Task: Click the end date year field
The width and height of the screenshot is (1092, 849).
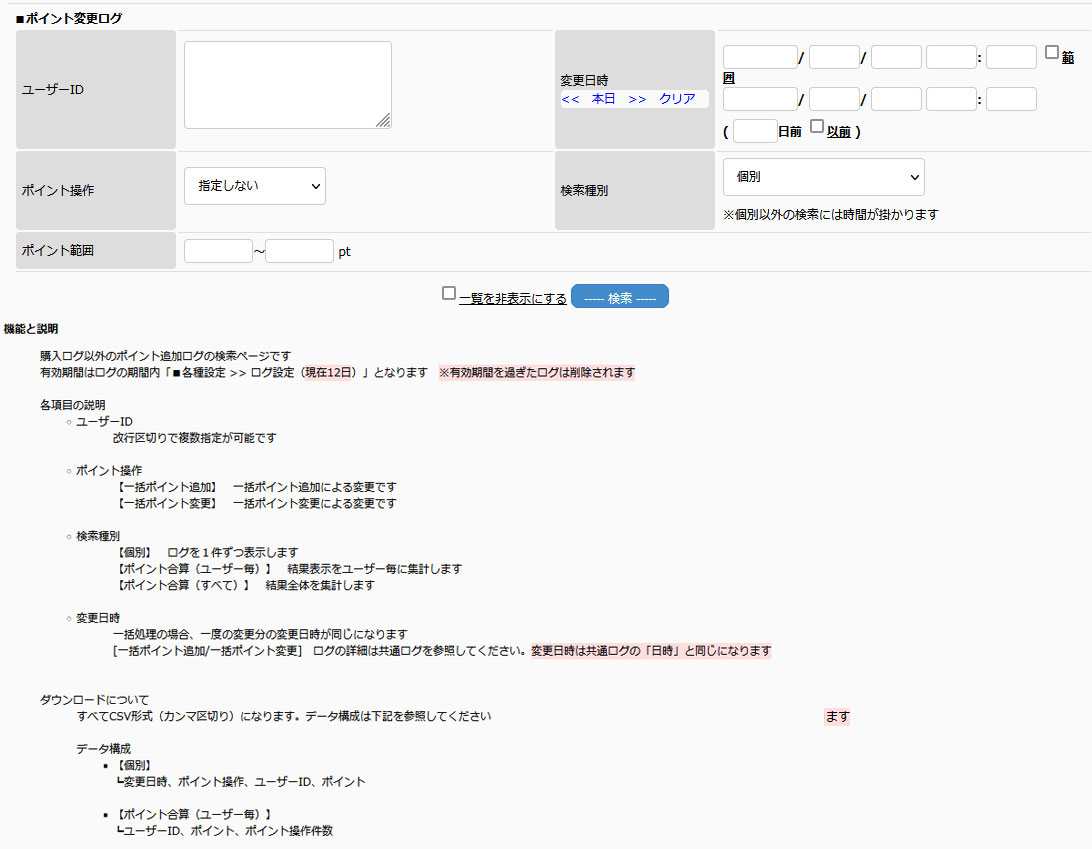Action: coord(760,99)
